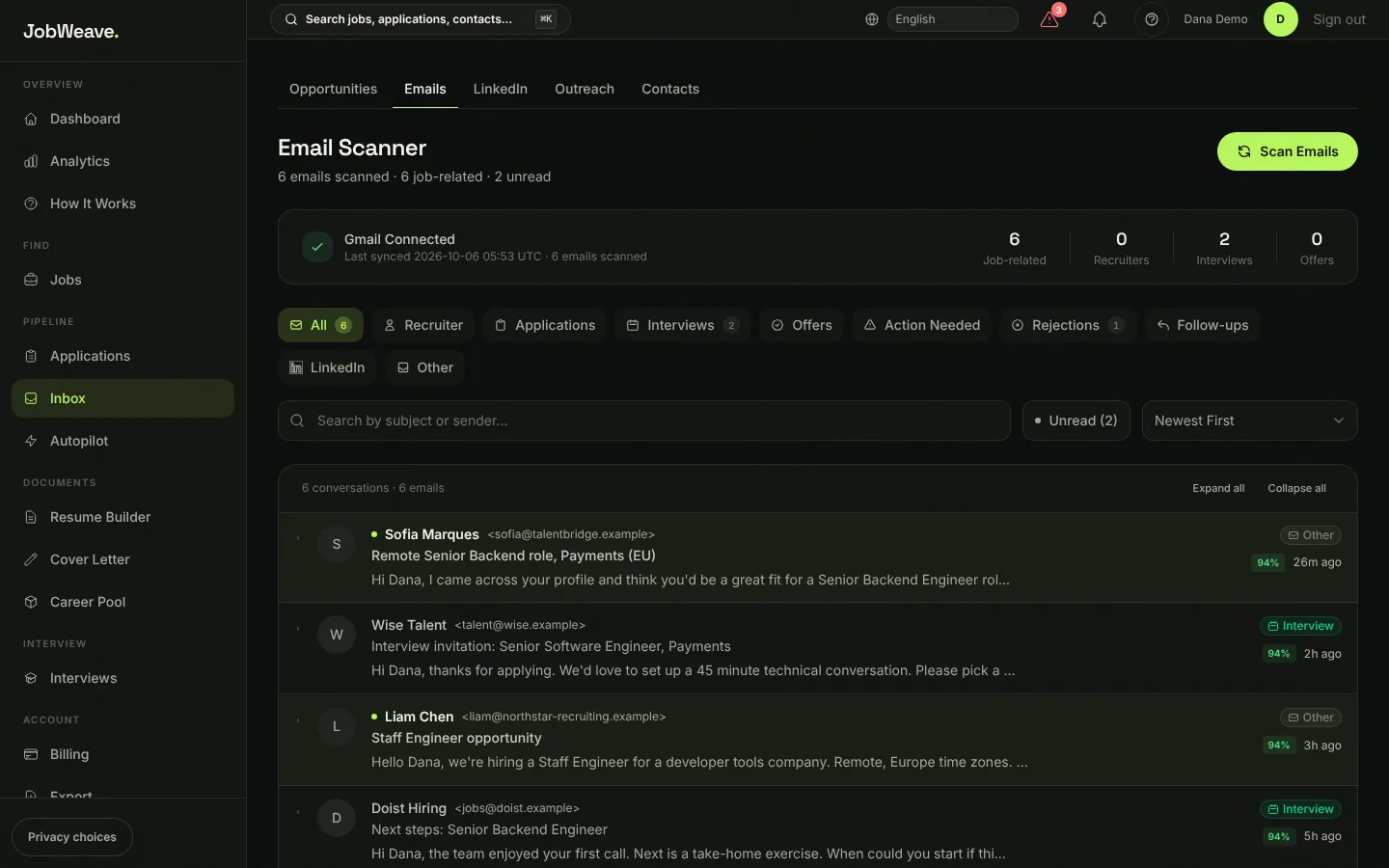Switch to the Outreach tab
This screenshot has height=868, width=1389.
[x=585, y=89]
